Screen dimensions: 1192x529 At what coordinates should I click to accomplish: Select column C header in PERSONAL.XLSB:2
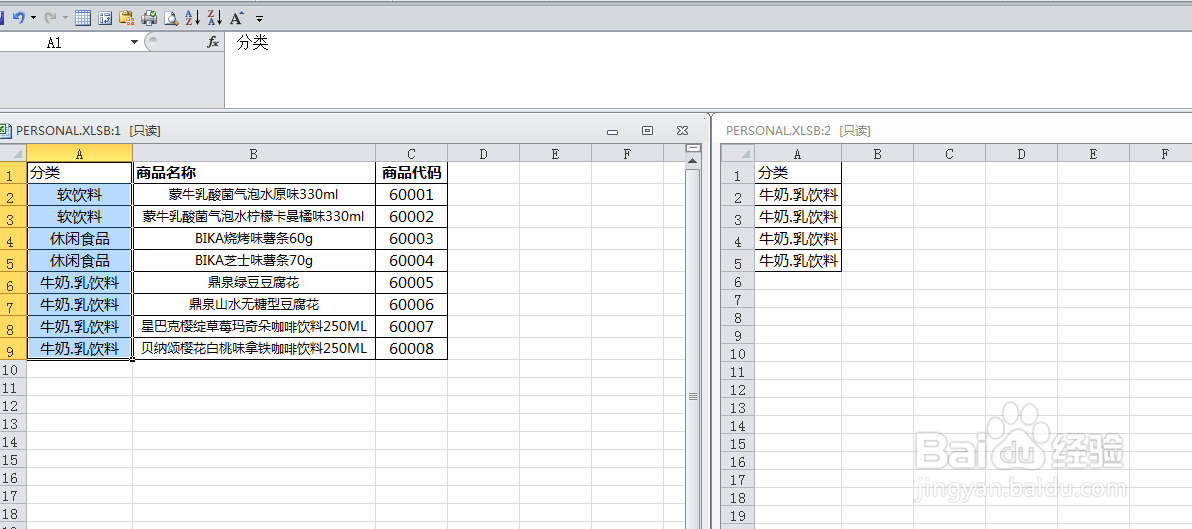949,154
